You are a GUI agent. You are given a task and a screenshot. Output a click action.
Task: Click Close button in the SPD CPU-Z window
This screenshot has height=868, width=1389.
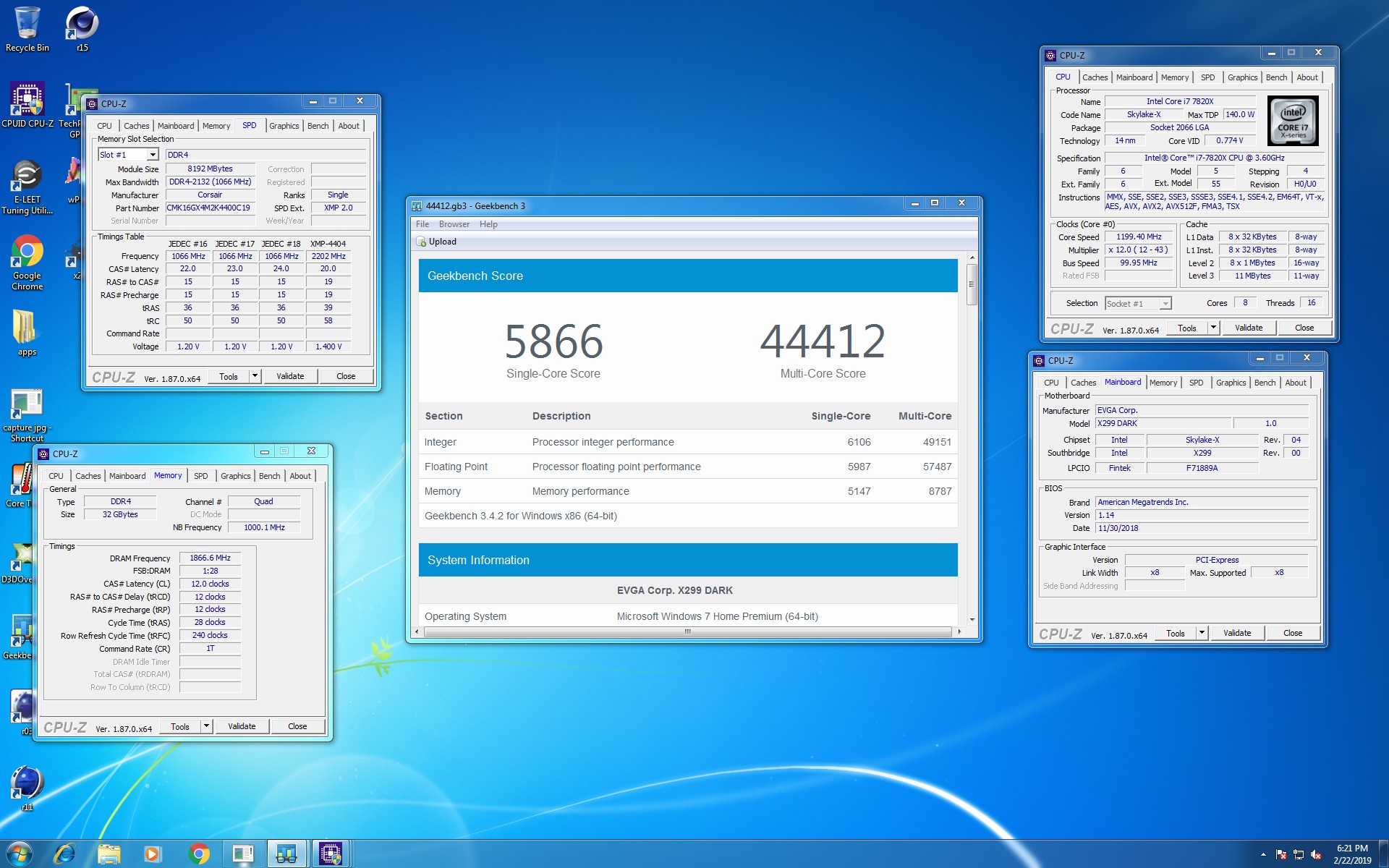tap(346, 376)
